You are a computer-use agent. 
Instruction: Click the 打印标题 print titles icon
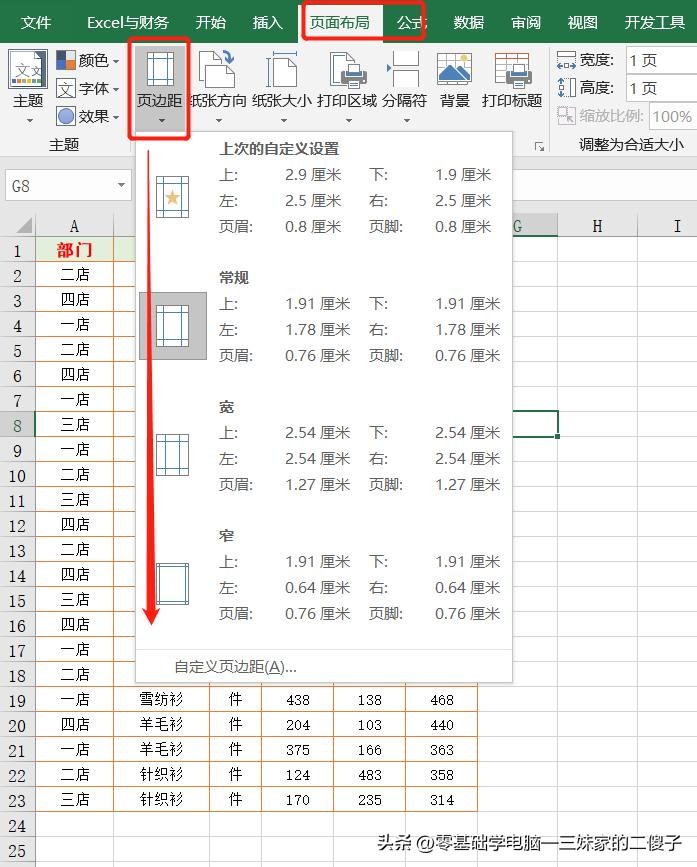point(511,72)
